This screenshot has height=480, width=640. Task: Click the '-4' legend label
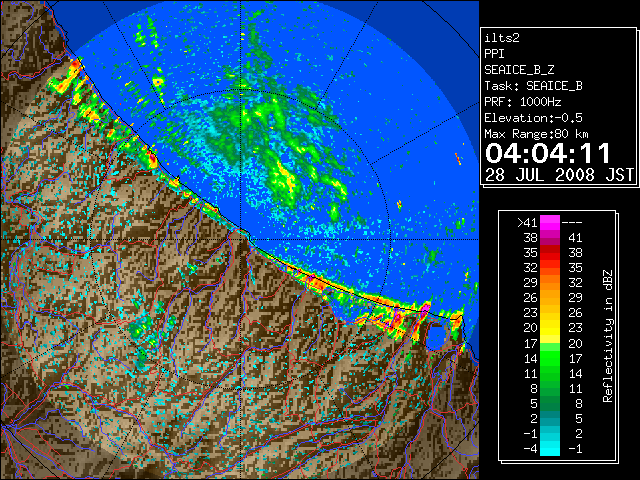click(x=530, y=449)
